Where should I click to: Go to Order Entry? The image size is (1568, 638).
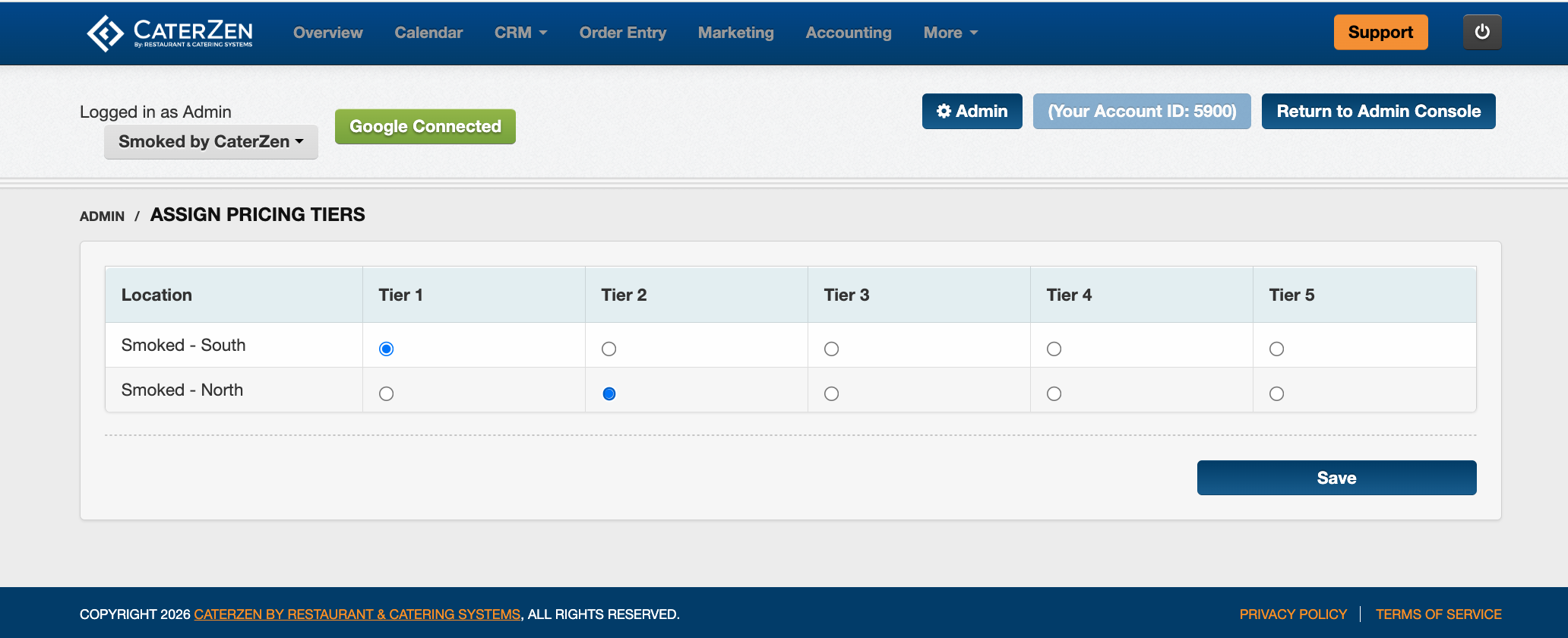click(623, 33)
